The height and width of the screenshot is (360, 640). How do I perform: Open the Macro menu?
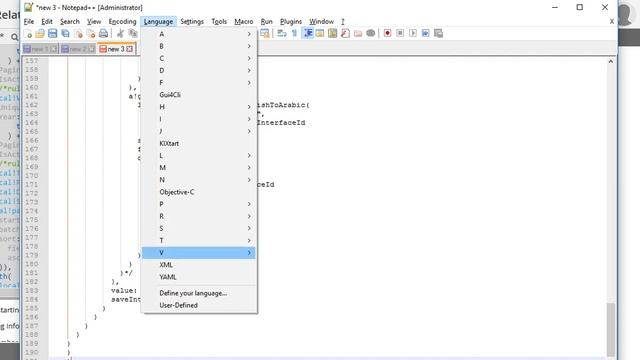pos(244,22)
